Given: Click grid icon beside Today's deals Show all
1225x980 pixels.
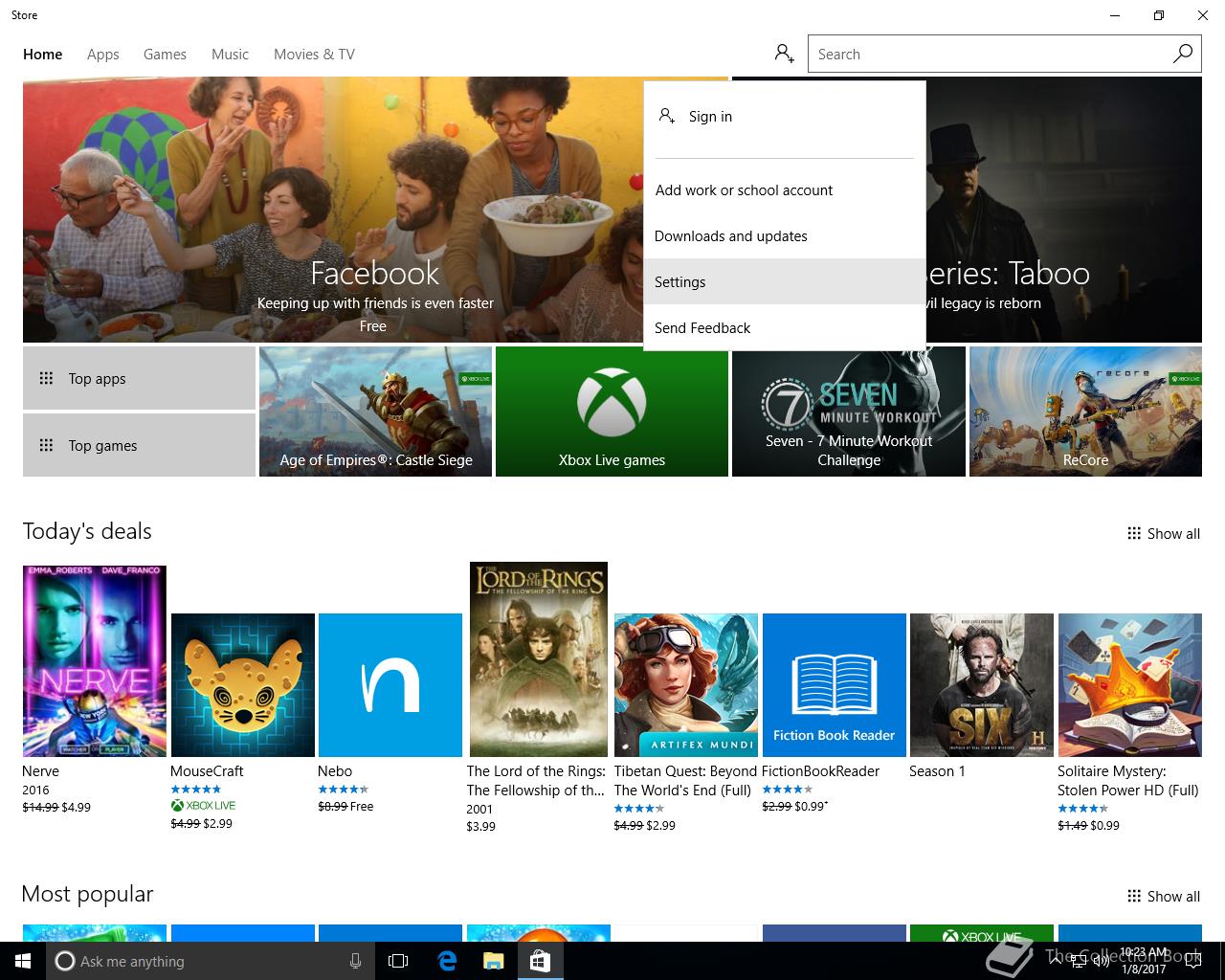Looking at the screenshot, I should point(1134,533).
